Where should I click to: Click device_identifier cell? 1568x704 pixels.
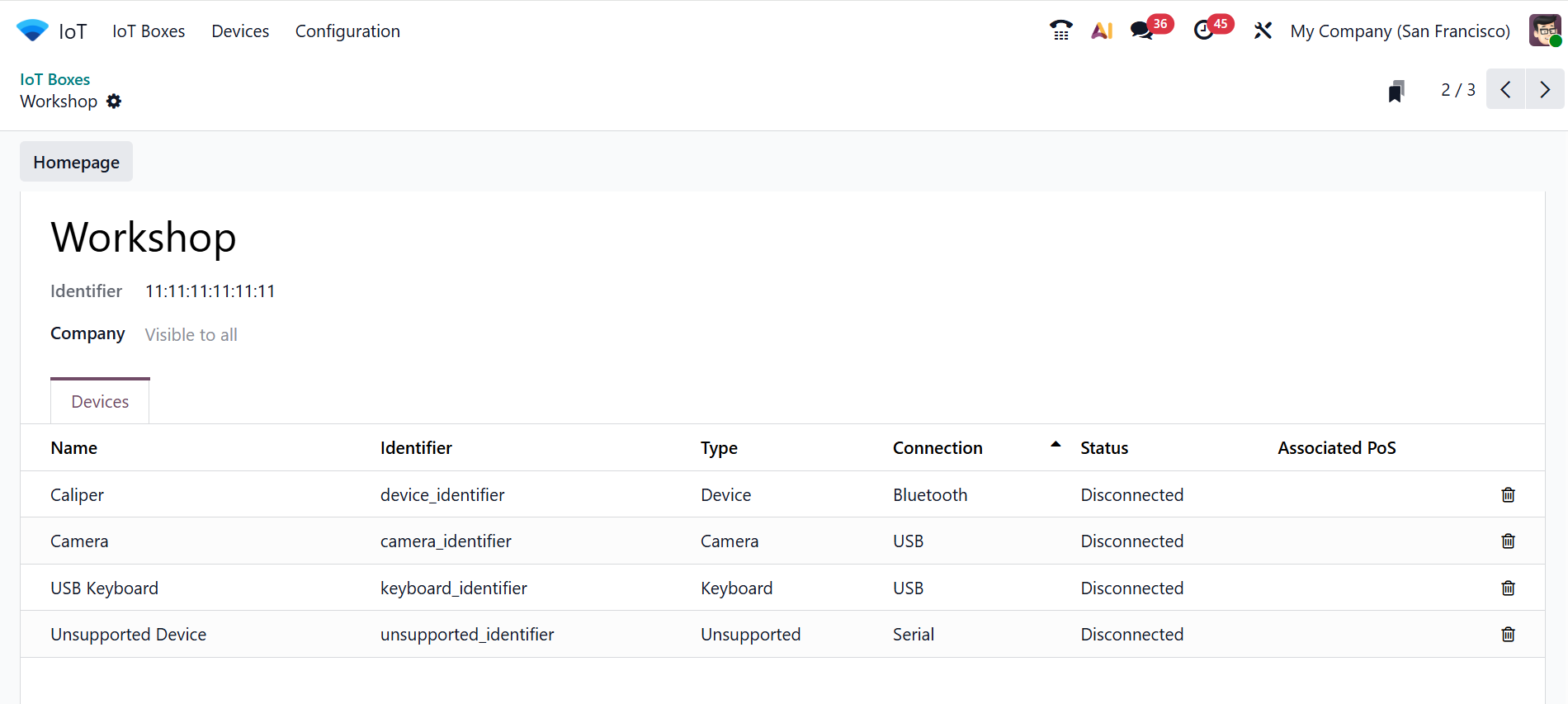(x=442, y=494)
